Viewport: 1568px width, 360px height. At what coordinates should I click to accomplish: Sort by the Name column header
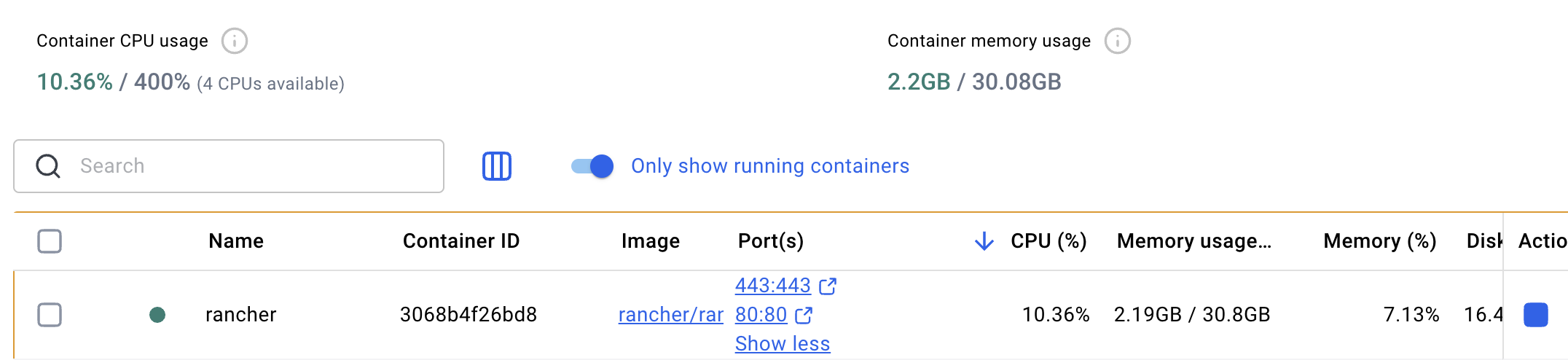[x=236, y=241]
